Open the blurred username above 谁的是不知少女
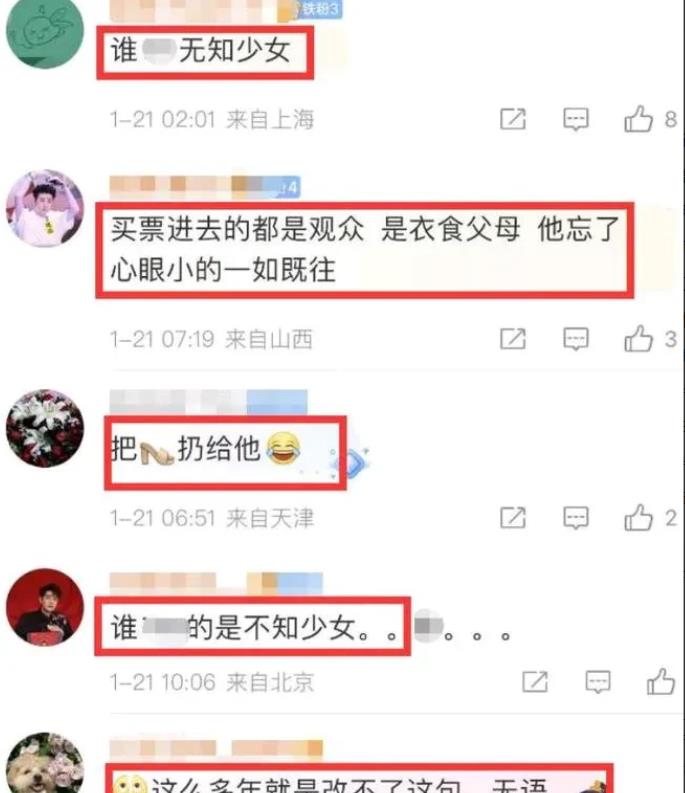This screenshot has width=685, height=793. coord(216,583)
